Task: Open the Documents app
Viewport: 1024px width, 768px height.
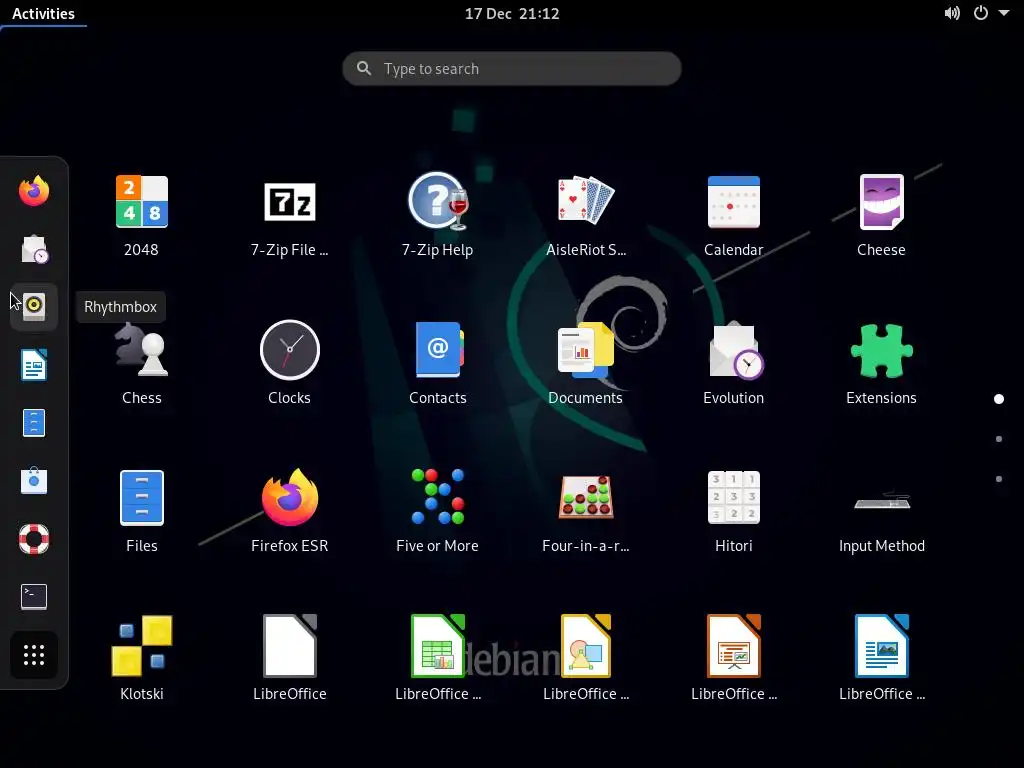Action: pos(586,350)
